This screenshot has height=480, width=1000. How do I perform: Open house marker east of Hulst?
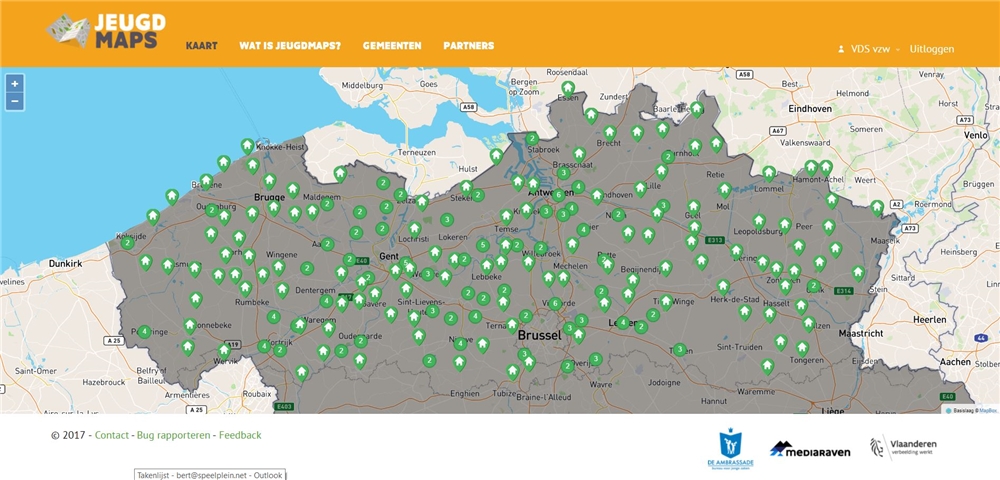pos(496,156)
